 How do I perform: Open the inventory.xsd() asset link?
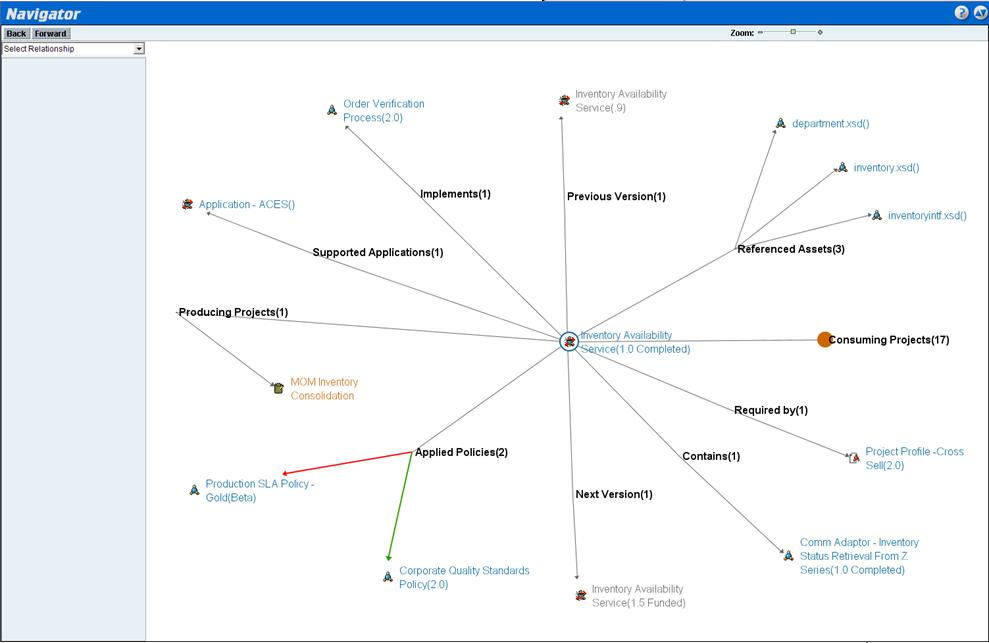(886, 168)
